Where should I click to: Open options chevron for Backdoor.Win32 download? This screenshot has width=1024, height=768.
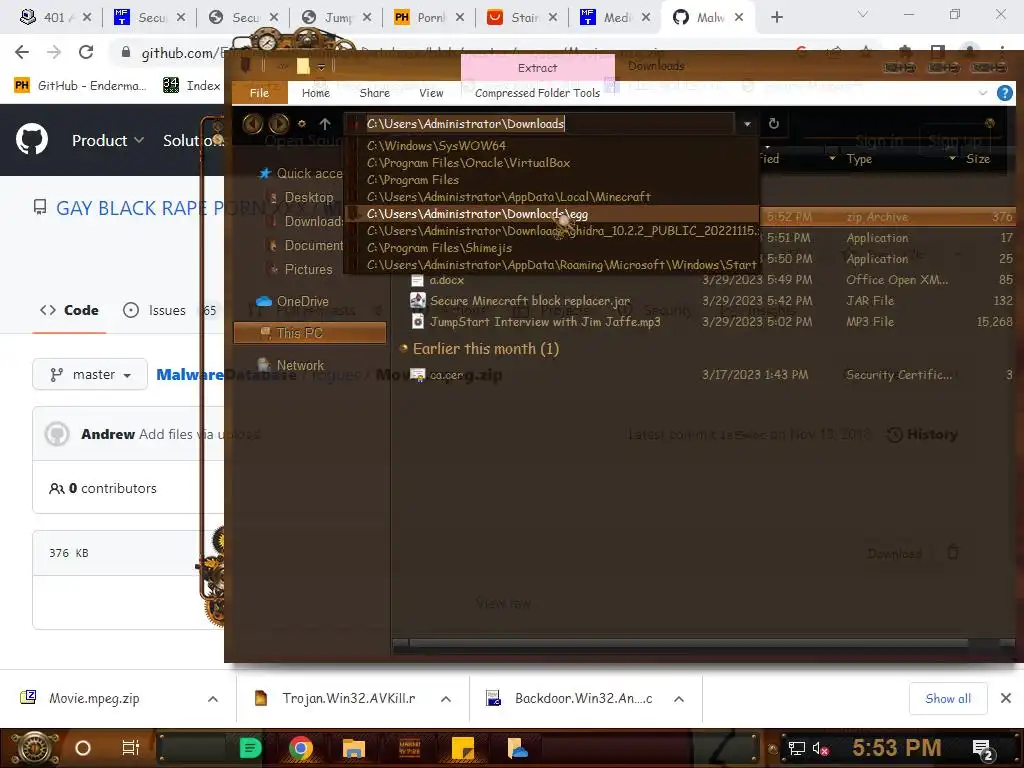[679, 699]
